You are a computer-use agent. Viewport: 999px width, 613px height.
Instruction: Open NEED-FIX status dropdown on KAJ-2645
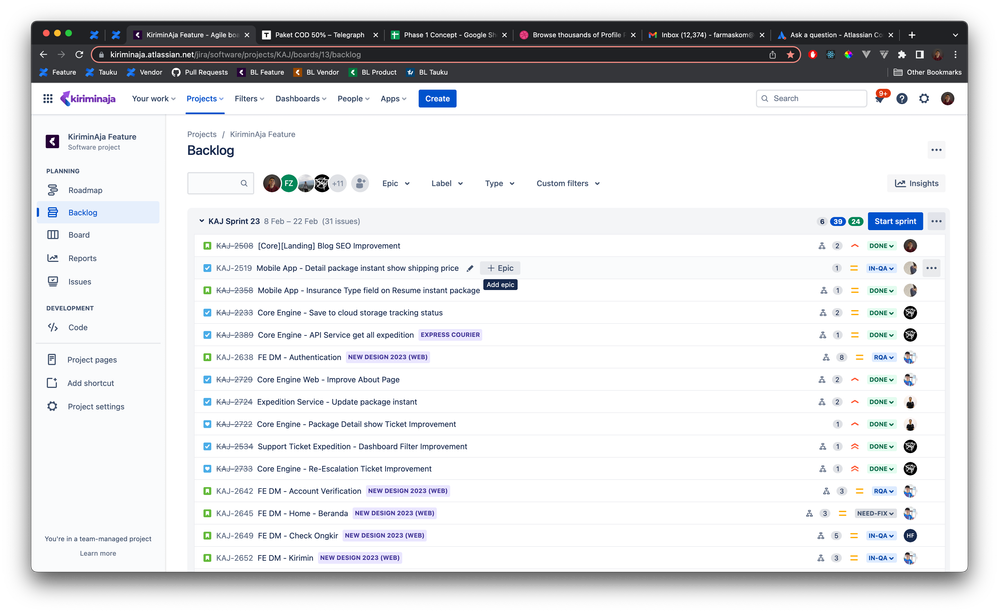[x=875, y=514]
